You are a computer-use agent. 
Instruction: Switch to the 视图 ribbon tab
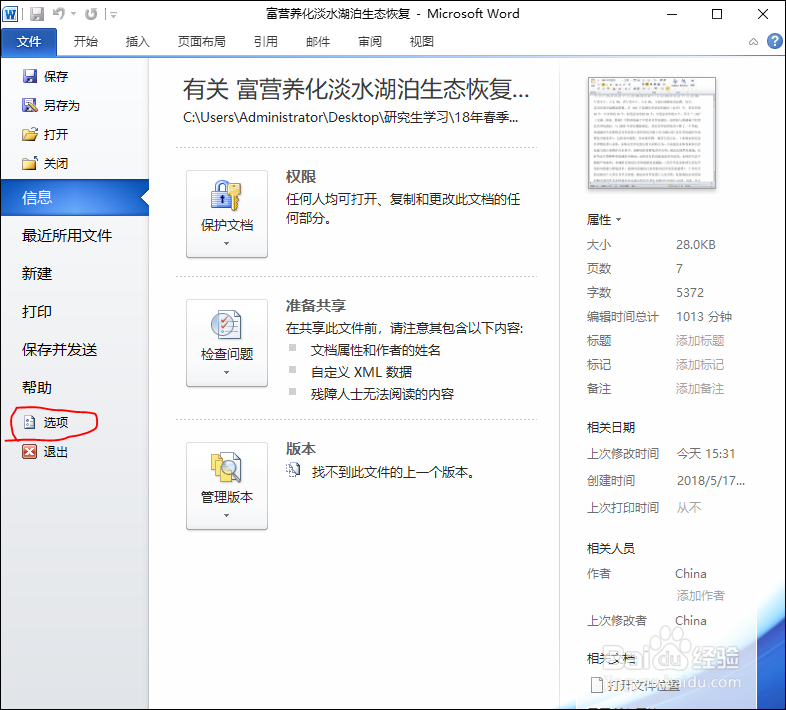[x=422, y=42]
